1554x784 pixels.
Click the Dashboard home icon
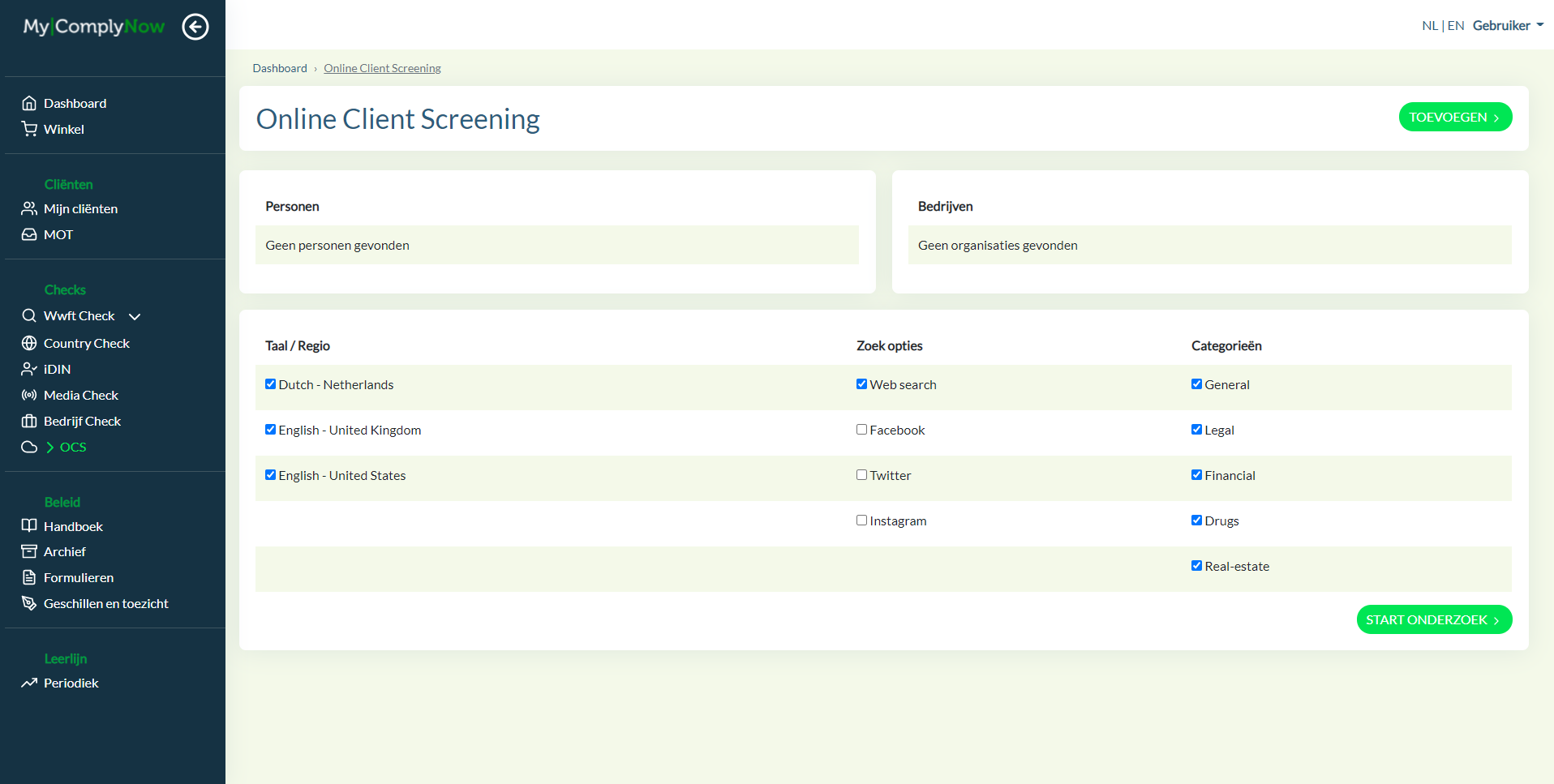(29, 103)
